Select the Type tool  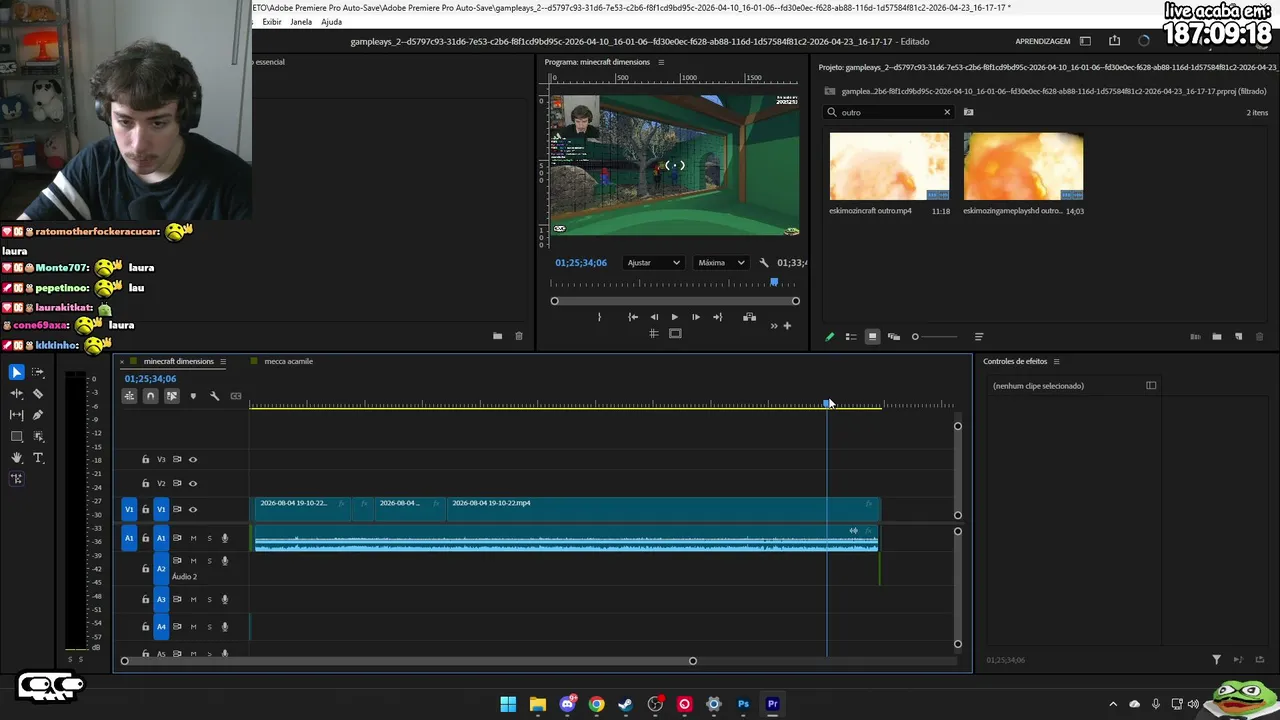tap(38, 458)
